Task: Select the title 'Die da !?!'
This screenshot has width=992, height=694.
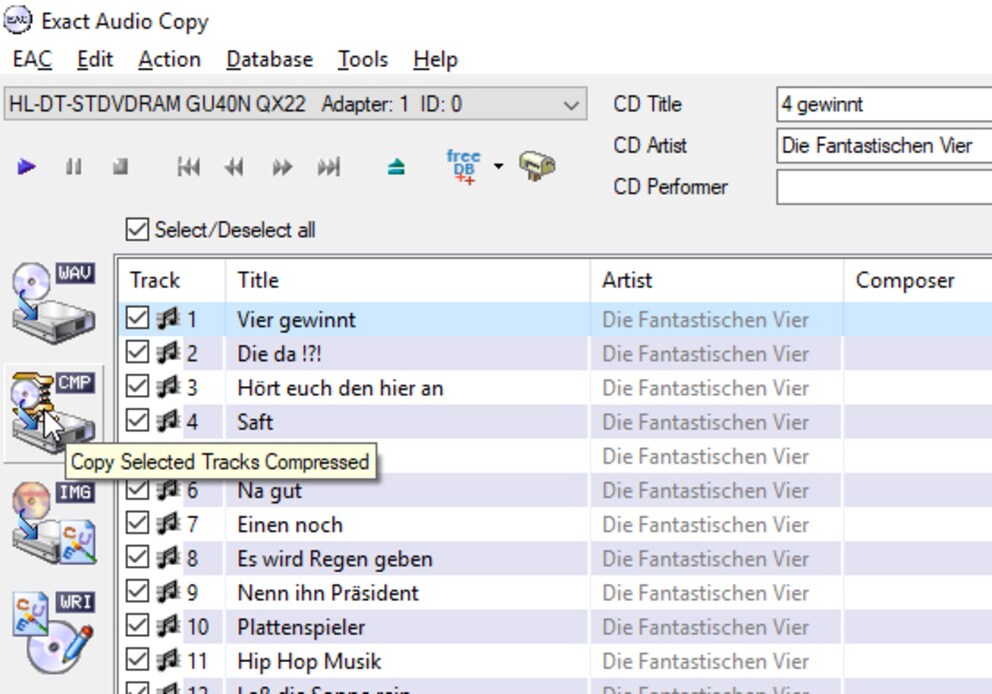Action: click(x=279, y=354)
